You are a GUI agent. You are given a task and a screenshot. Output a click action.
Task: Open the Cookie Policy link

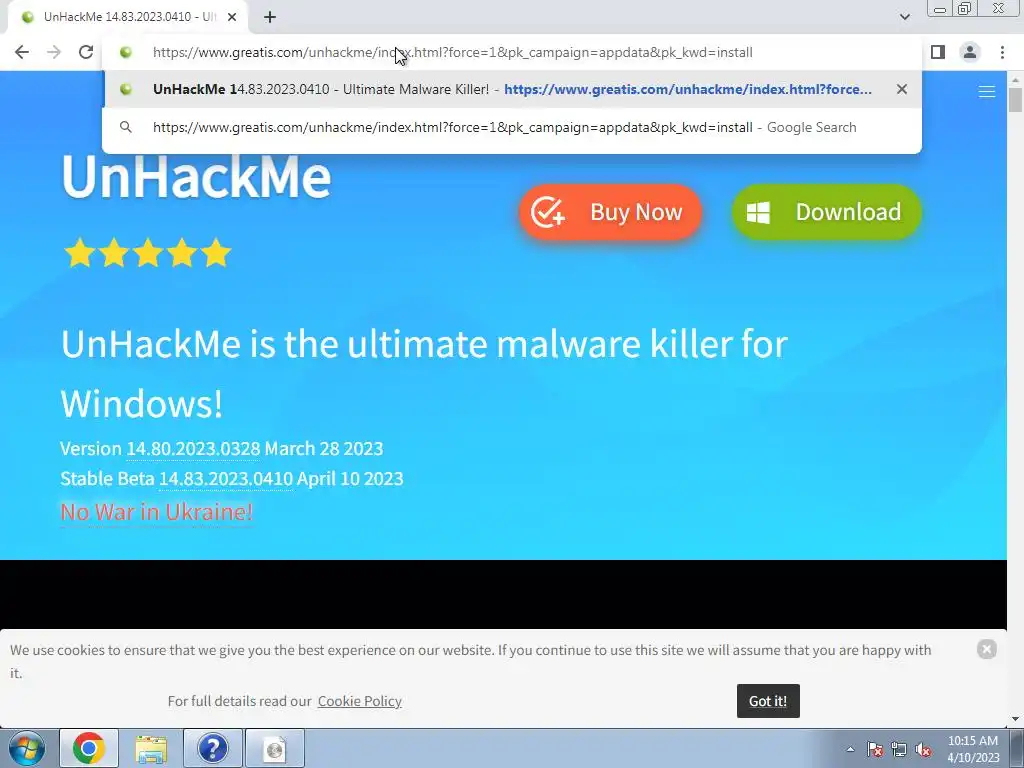click(360, 701)
